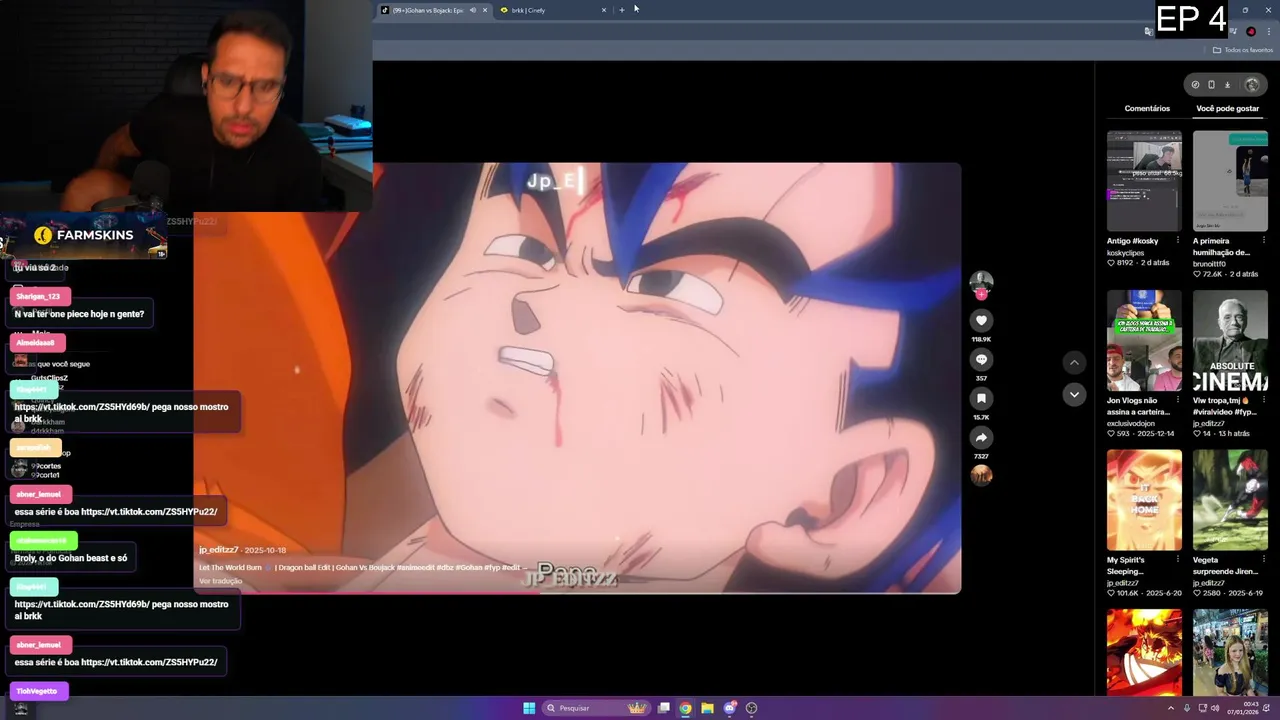
Task: Open exclusivodojon channel name
Action: click(1132, 423)
